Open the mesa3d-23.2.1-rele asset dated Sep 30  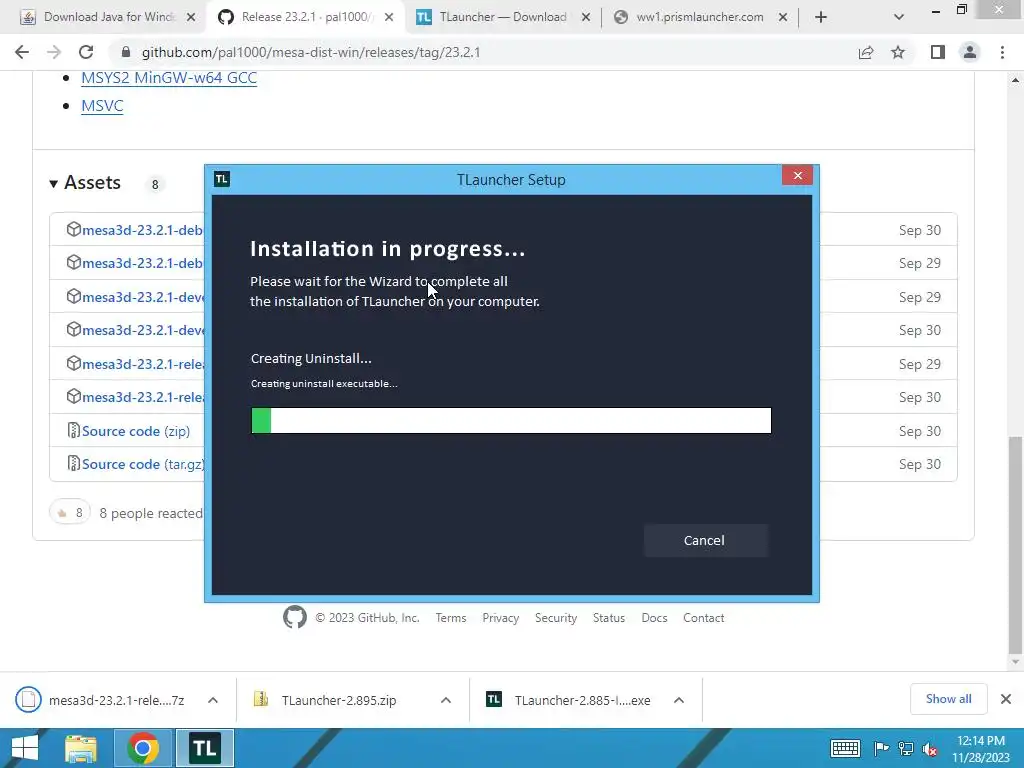(x=143, y=397)
